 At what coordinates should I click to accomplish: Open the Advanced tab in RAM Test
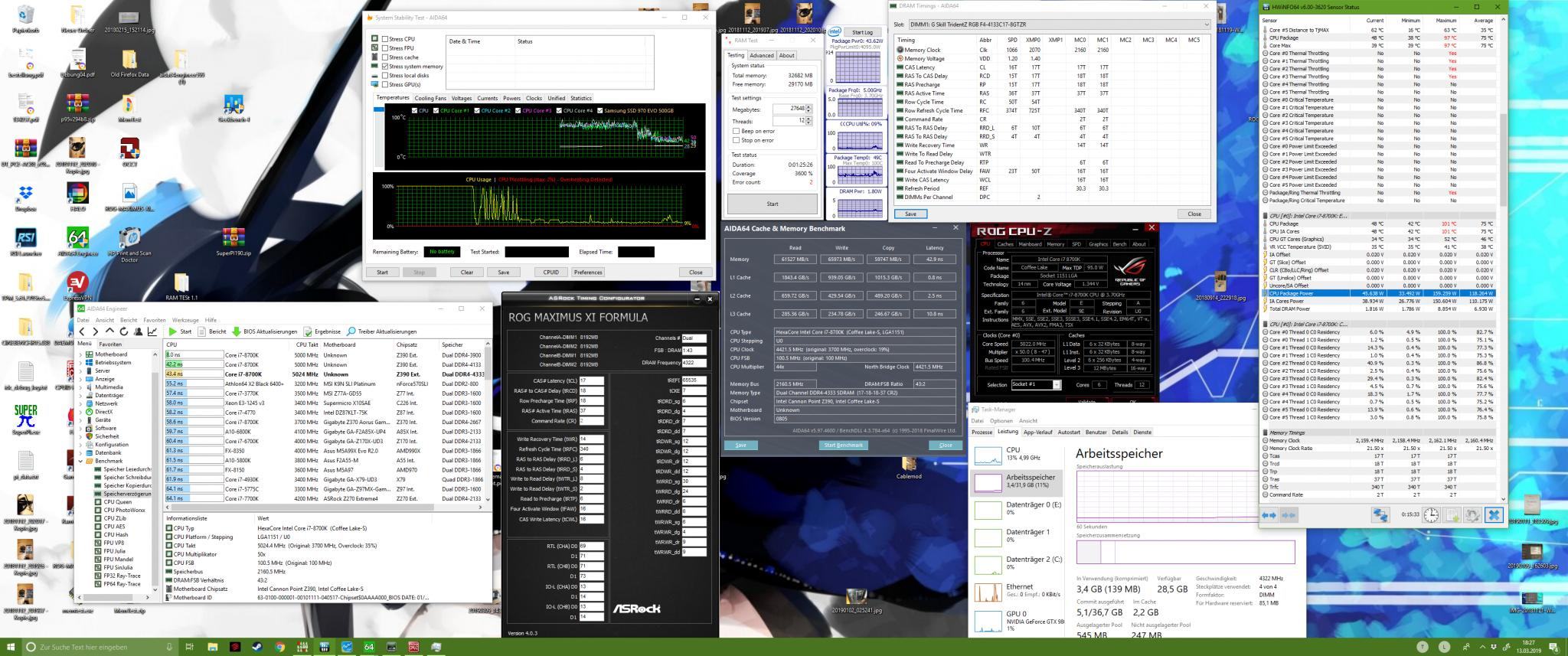(x=761, y=55)
